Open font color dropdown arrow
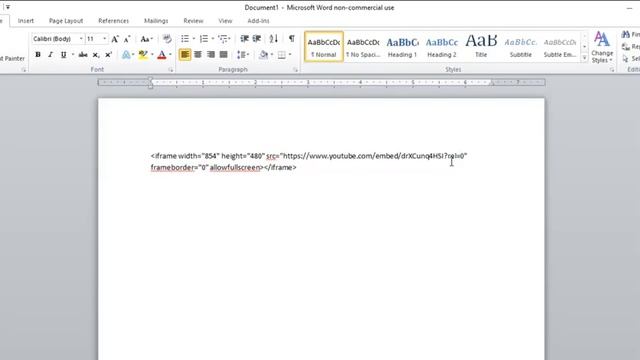640x360 pixels. [170, 55]
